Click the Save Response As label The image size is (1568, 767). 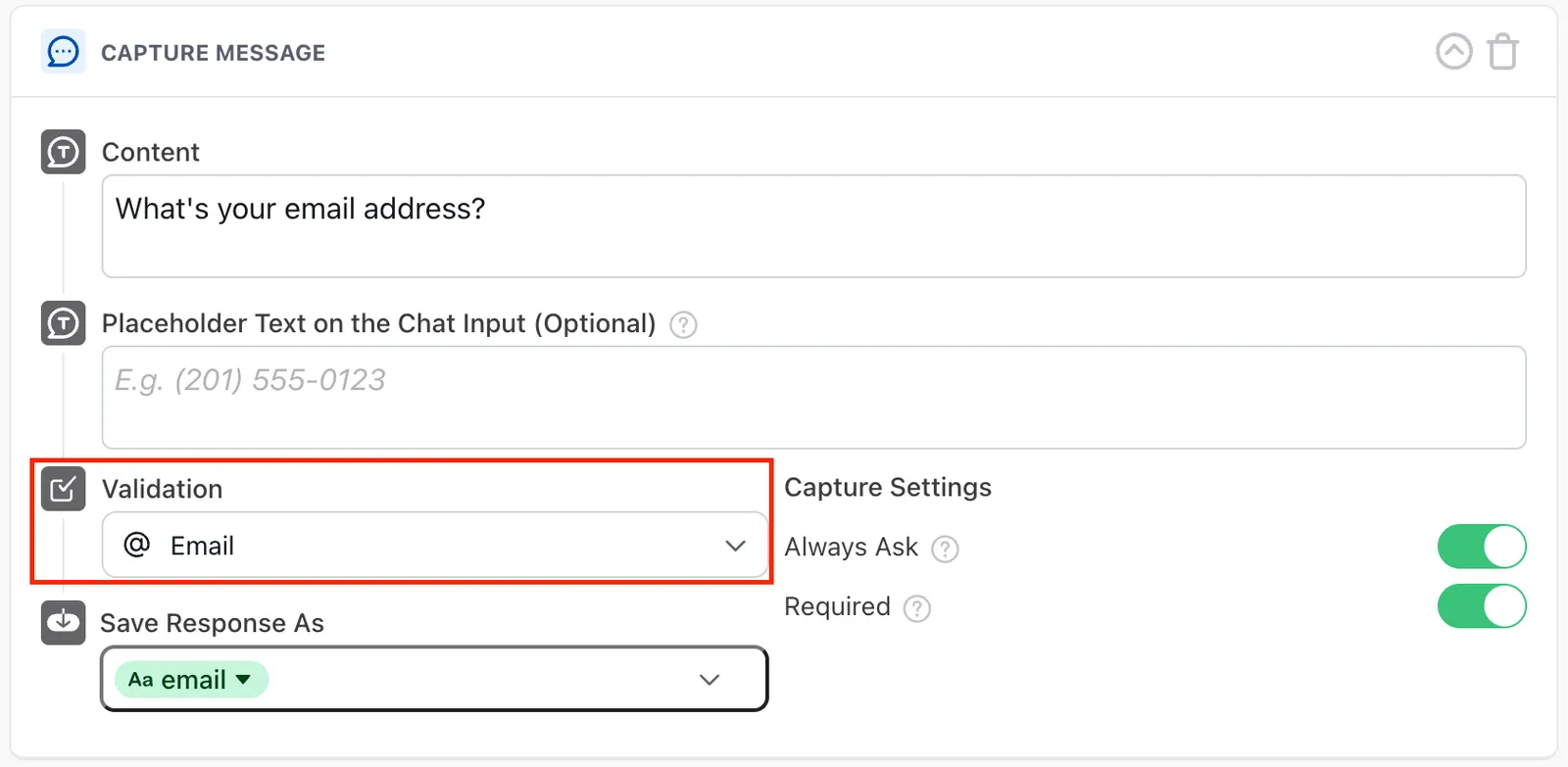(213, 623)
